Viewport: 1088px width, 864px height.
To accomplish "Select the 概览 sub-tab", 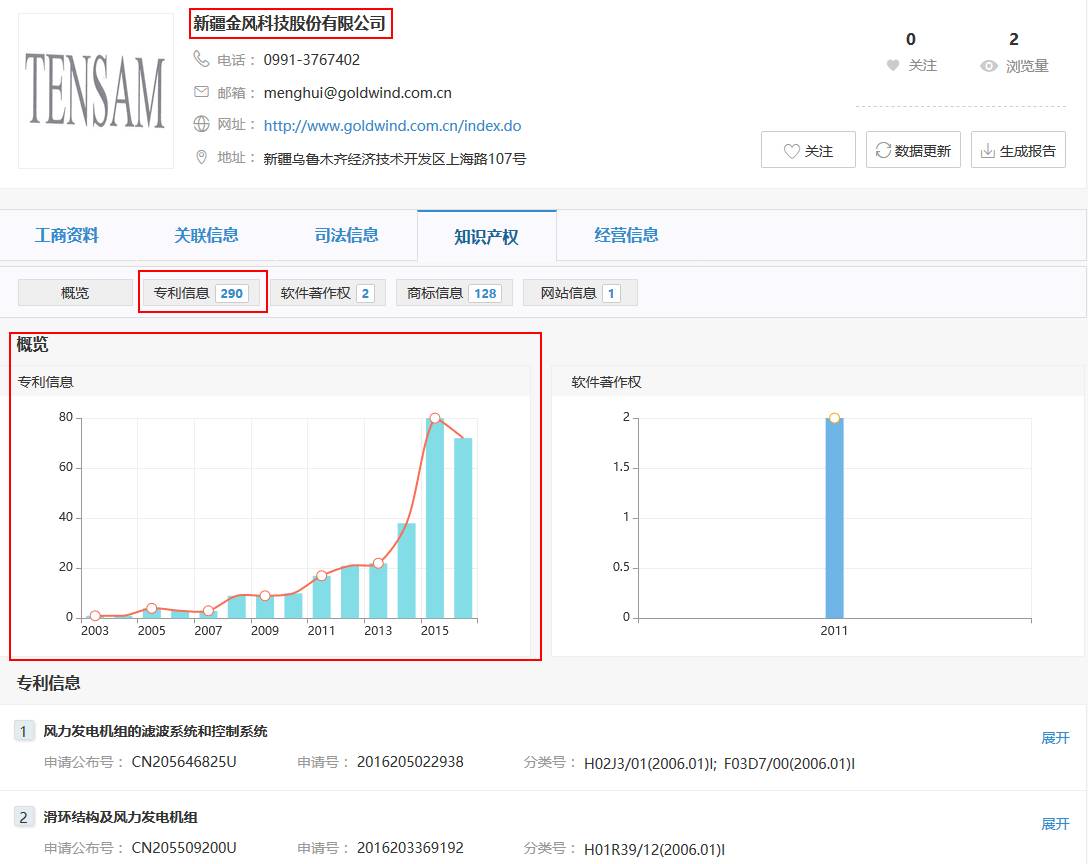I will (x=75, y=293).
